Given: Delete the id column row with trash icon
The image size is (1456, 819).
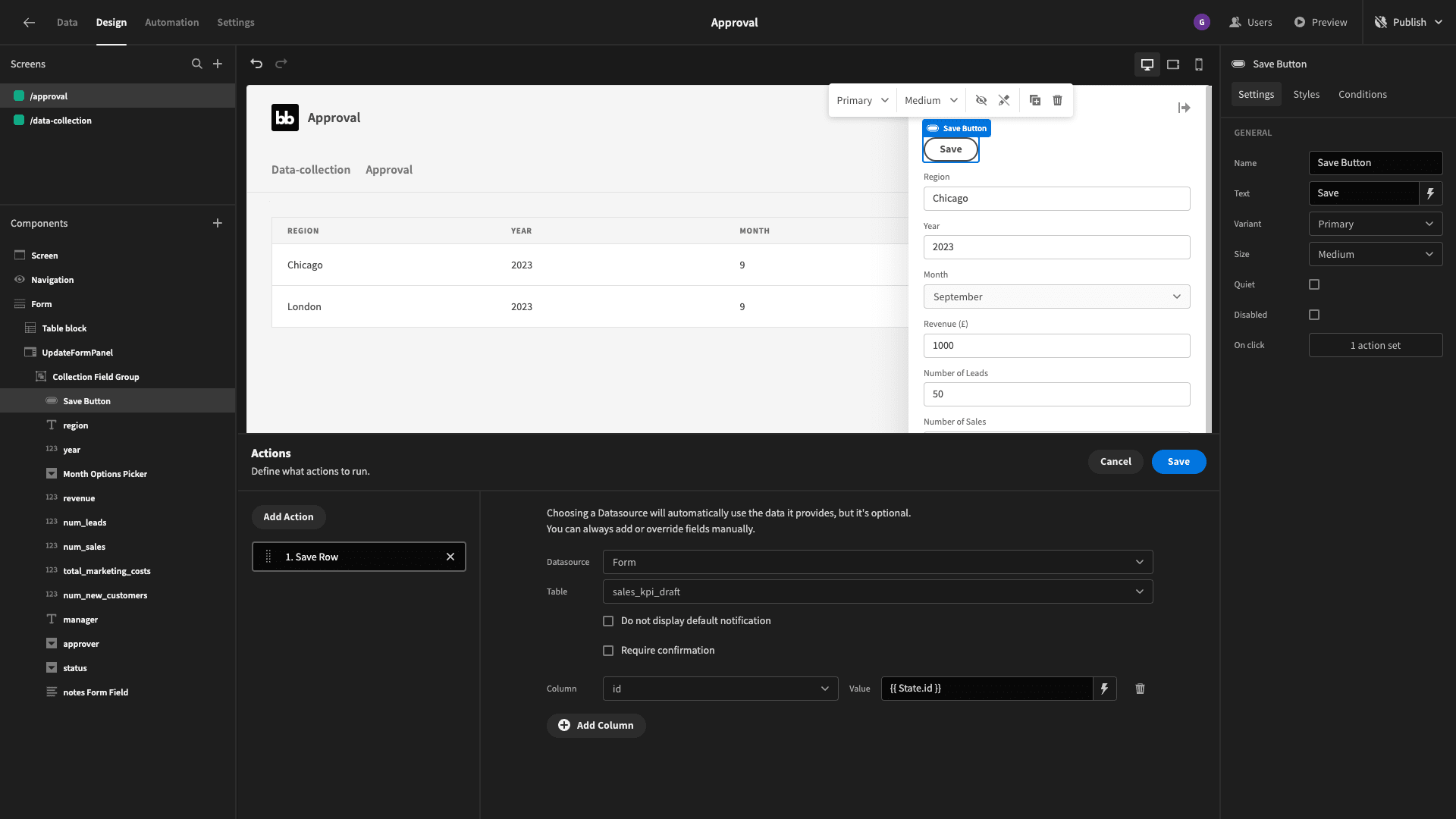Looking at the screenshot, I should point(1140,689).
